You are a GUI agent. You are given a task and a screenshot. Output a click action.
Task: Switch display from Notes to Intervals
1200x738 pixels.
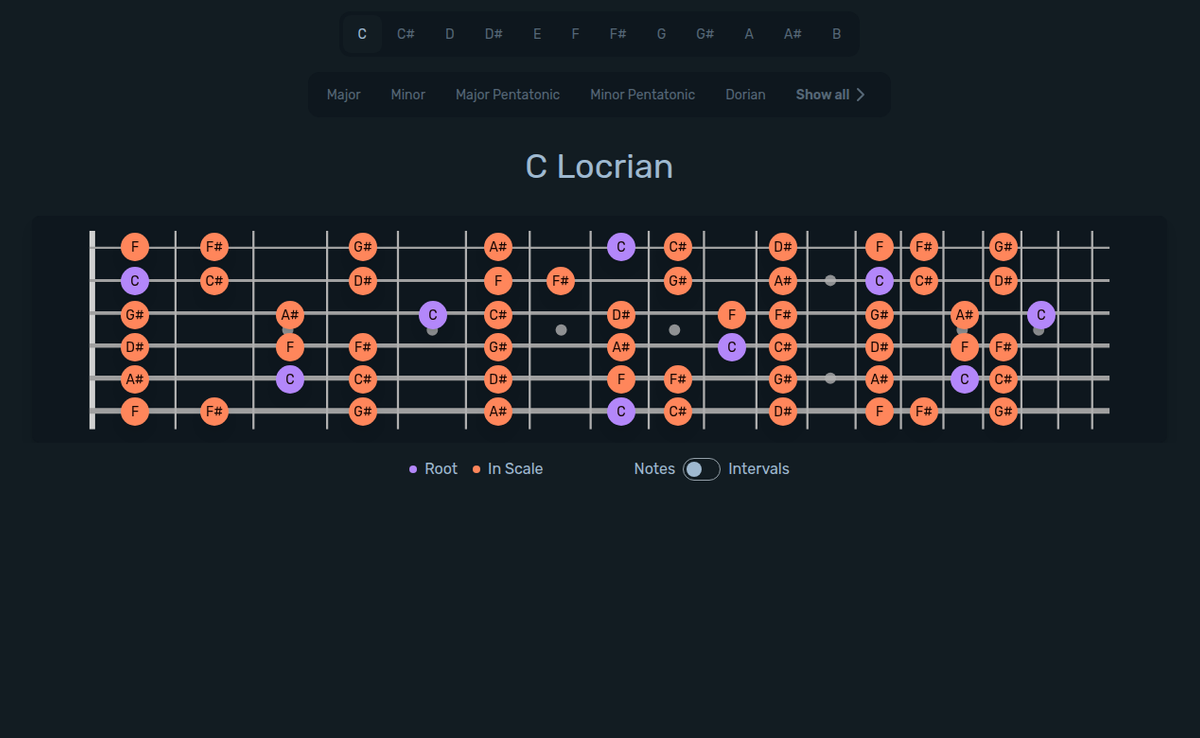(x=700, y=468)
